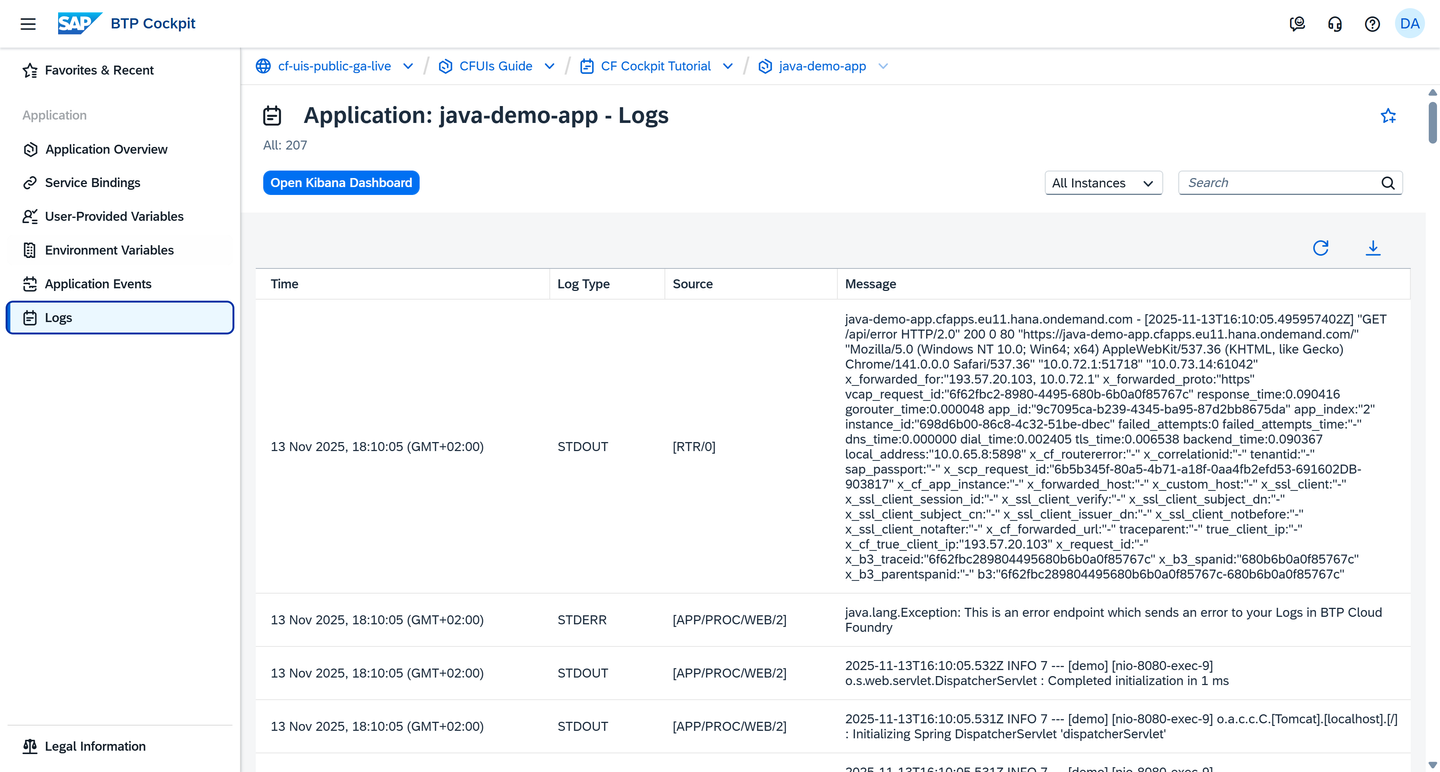Select the STDERR log type cell
The width and height of the screenshot is (1440, 772).
pos(582,620)
